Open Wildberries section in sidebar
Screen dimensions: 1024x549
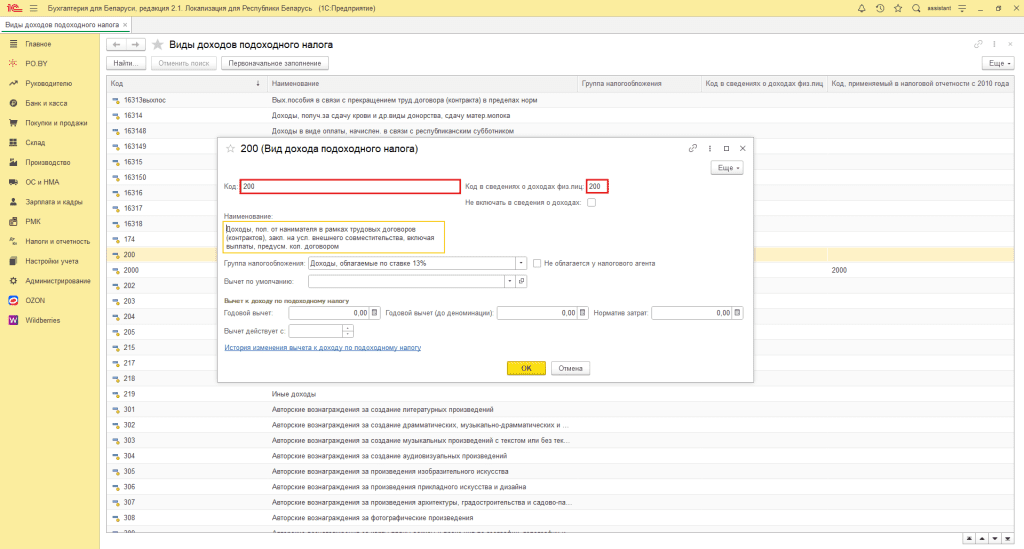tap(42, 321)
